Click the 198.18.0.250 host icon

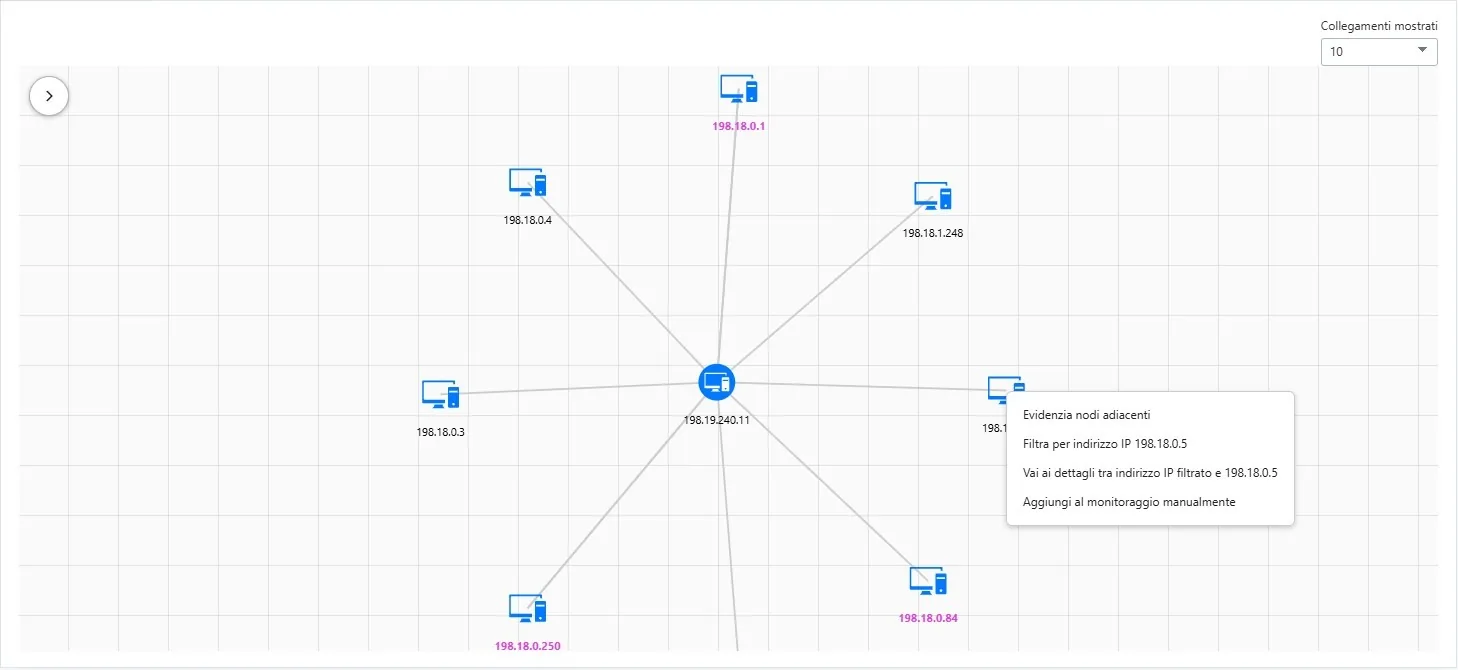(x=527, y=608)
